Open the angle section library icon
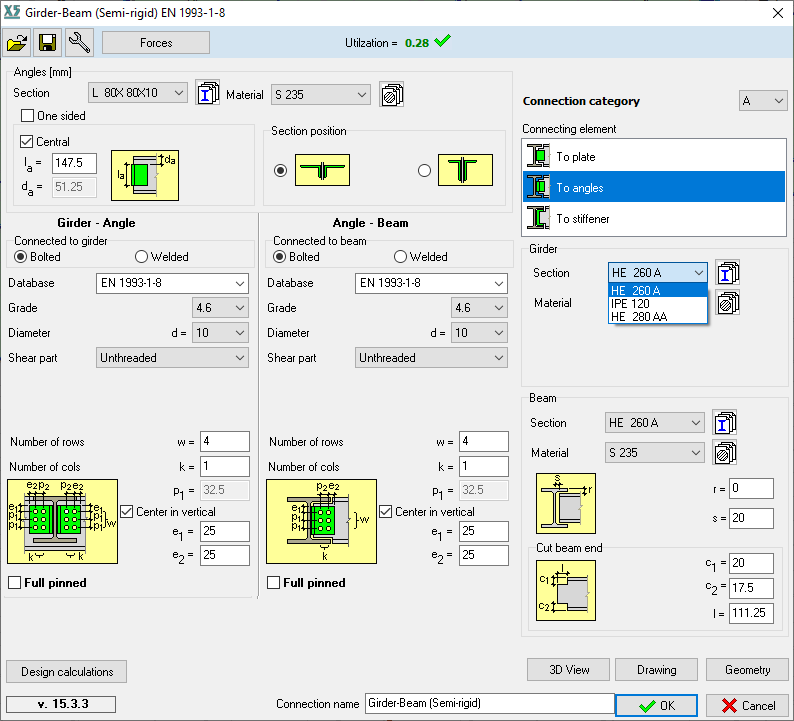Screen dimensions: 794x721 (x=208, y=93)
